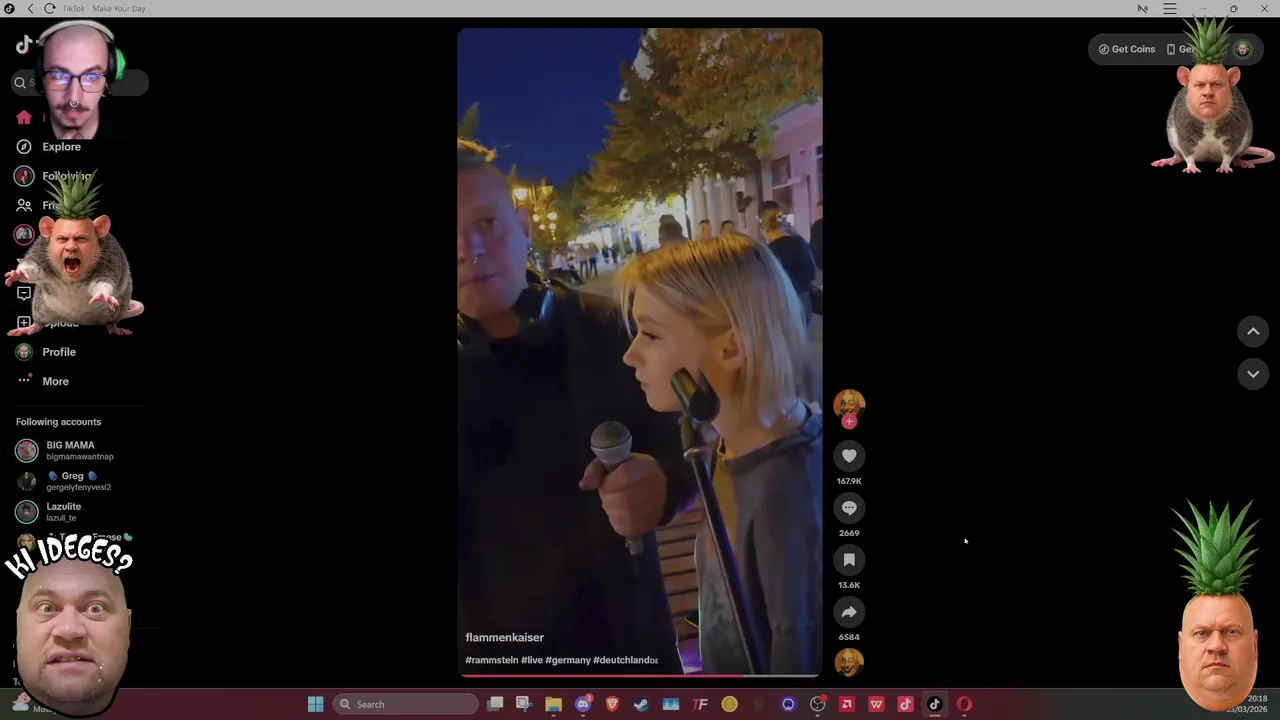The width and height of the screenshot is (1280, 720).
Task: Click the Get Coins button
Action: [1127, 49]
